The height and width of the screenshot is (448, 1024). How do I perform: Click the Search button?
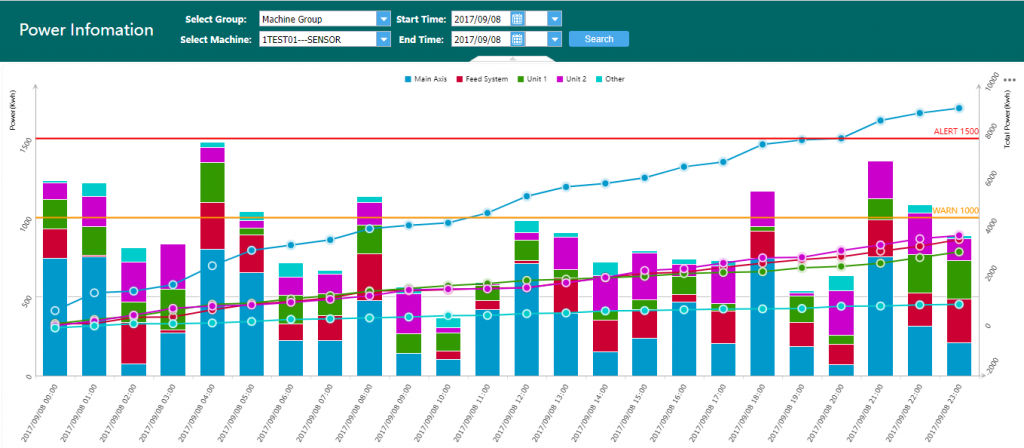click(599, 39)
